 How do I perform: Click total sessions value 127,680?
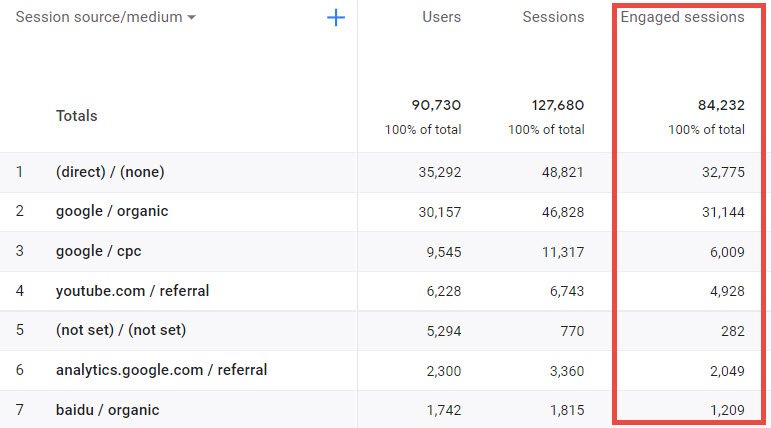pos(558,105)
